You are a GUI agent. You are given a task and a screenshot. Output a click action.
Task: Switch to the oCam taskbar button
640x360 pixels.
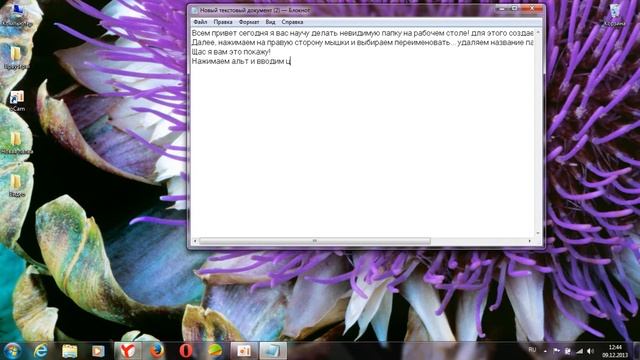coord(244,351)
